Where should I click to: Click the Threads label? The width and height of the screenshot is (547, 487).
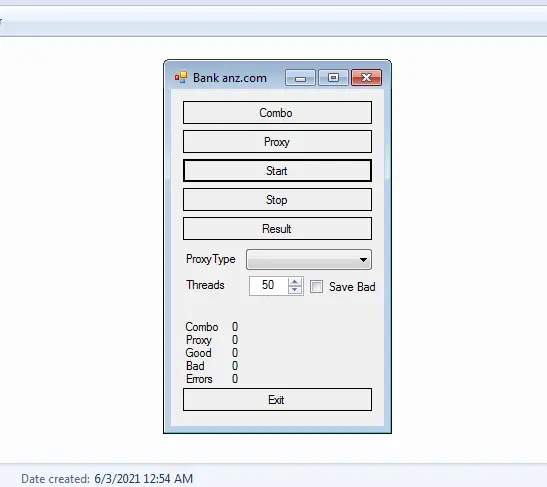point(205,285)
